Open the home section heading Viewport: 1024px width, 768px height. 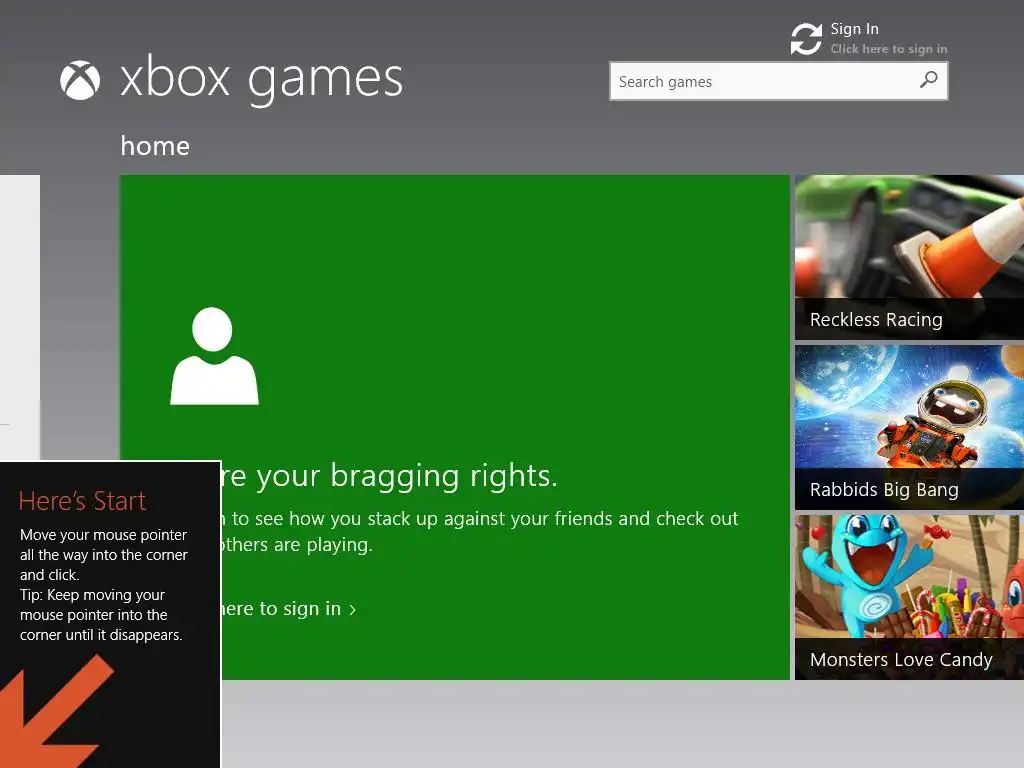point(155,146)
